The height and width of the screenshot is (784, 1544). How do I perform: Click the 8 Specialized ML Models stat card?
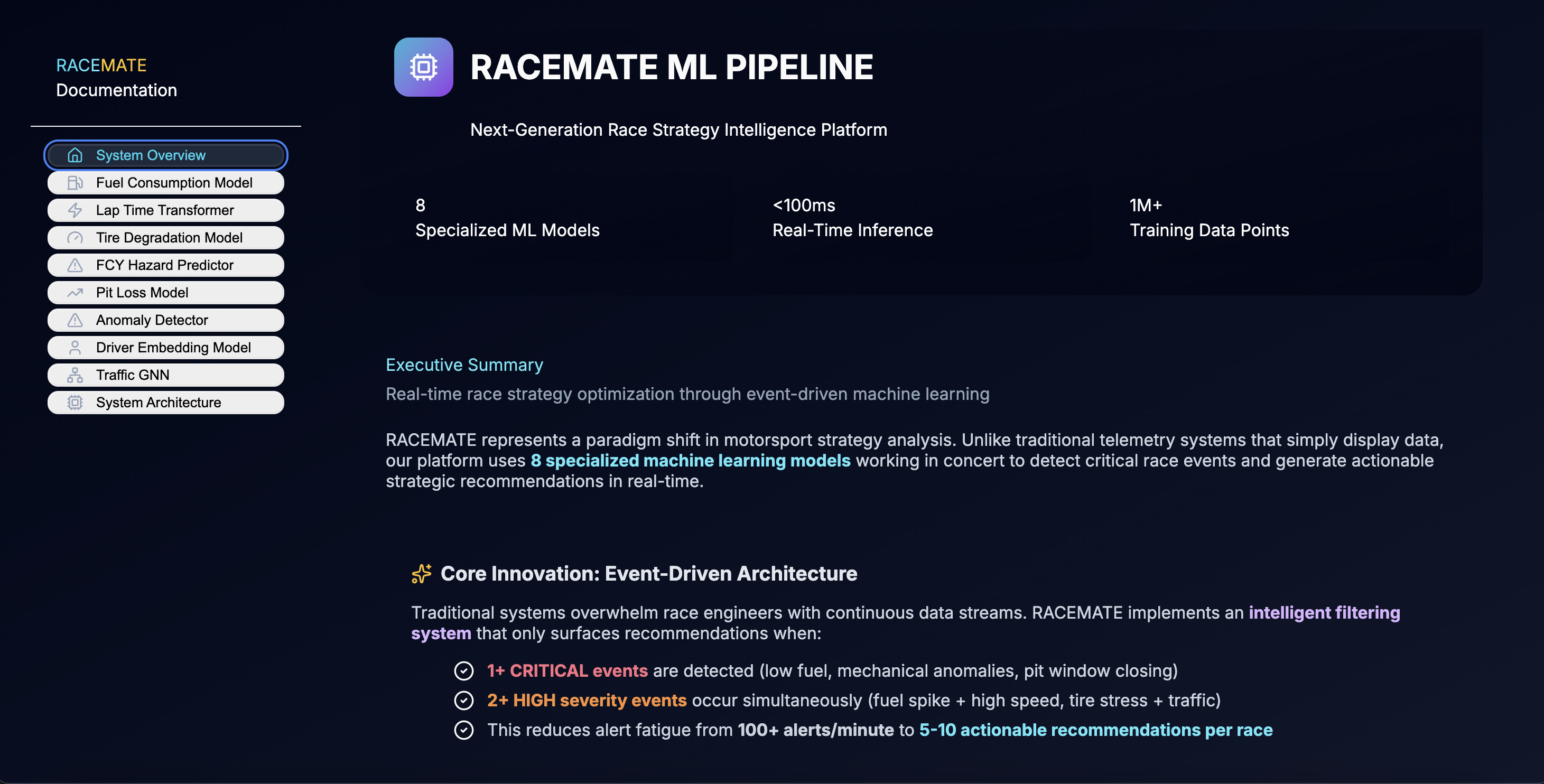click(507, 218)
